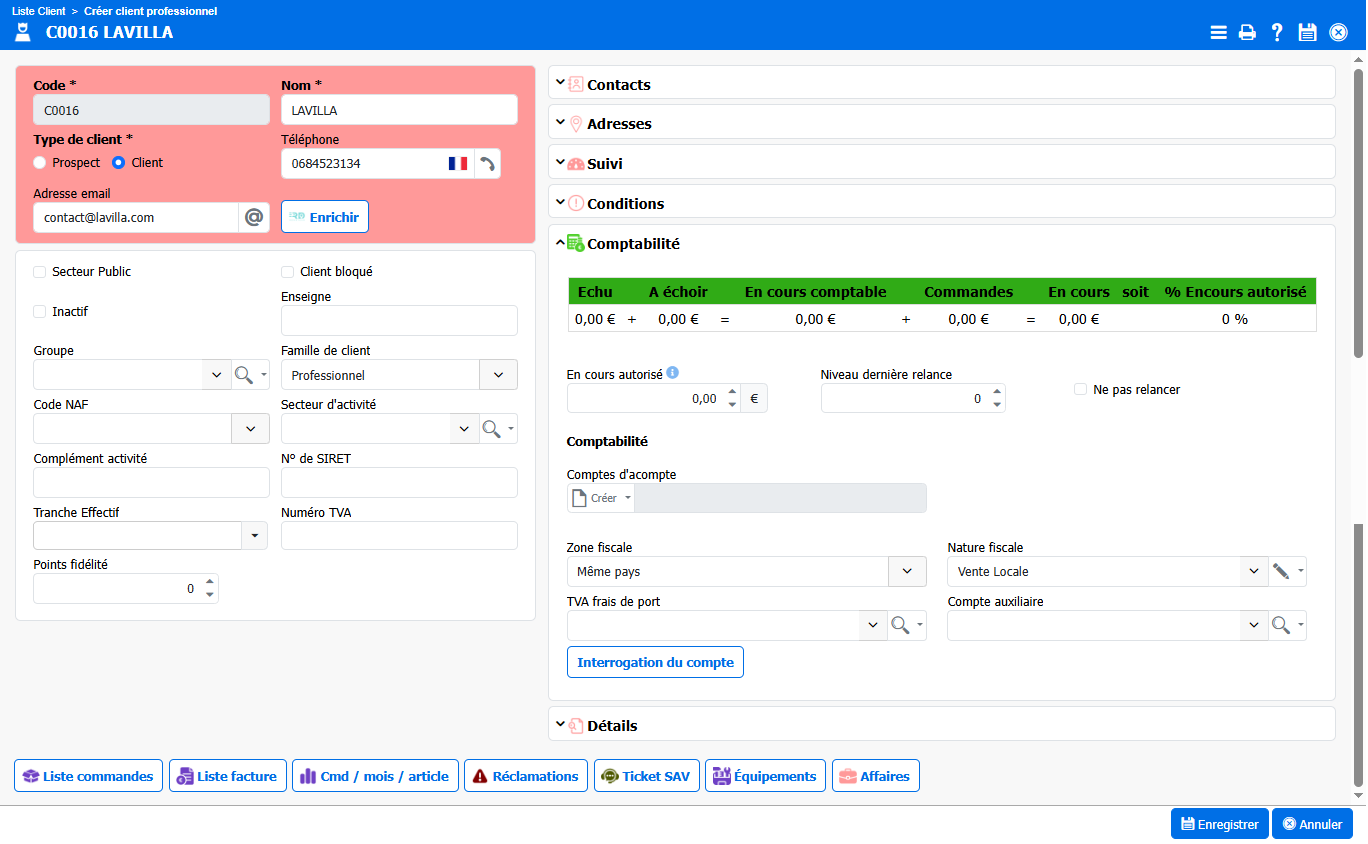Open the Liste facture tab button
1368x844 pixels.
coord(227,776)
